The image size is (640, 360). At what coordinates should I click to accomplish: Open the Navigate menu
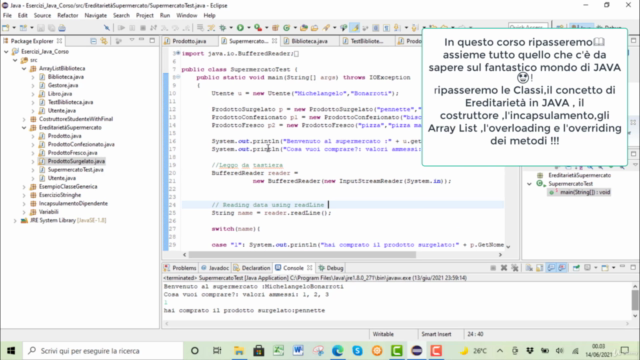[x=96, y=16]
